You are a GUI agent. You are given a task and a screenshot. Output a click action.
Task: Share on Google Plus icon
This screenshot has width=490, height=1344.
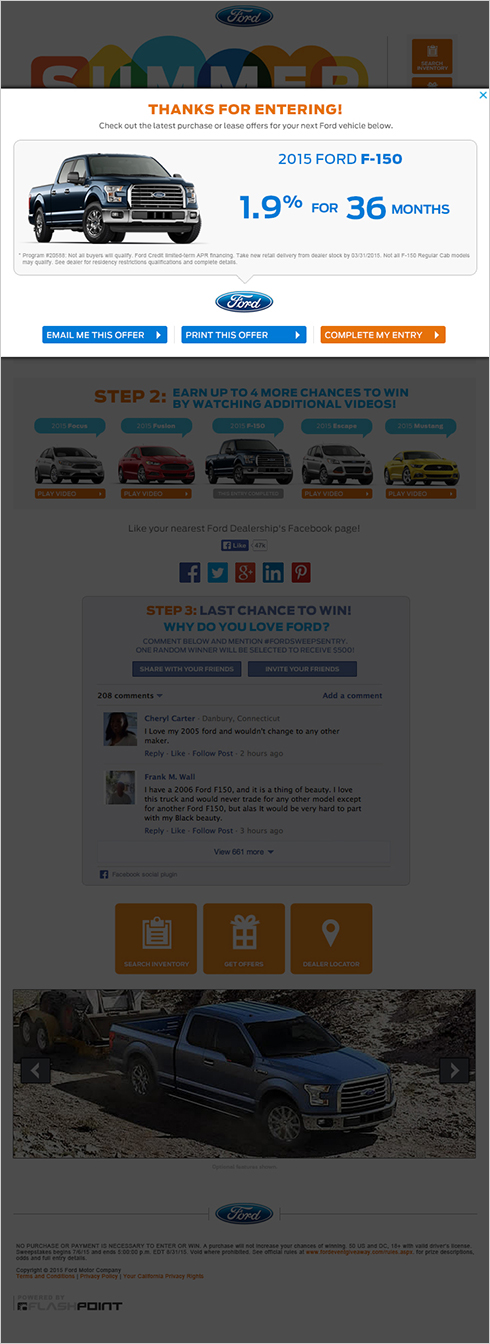[x=245, y=572]
